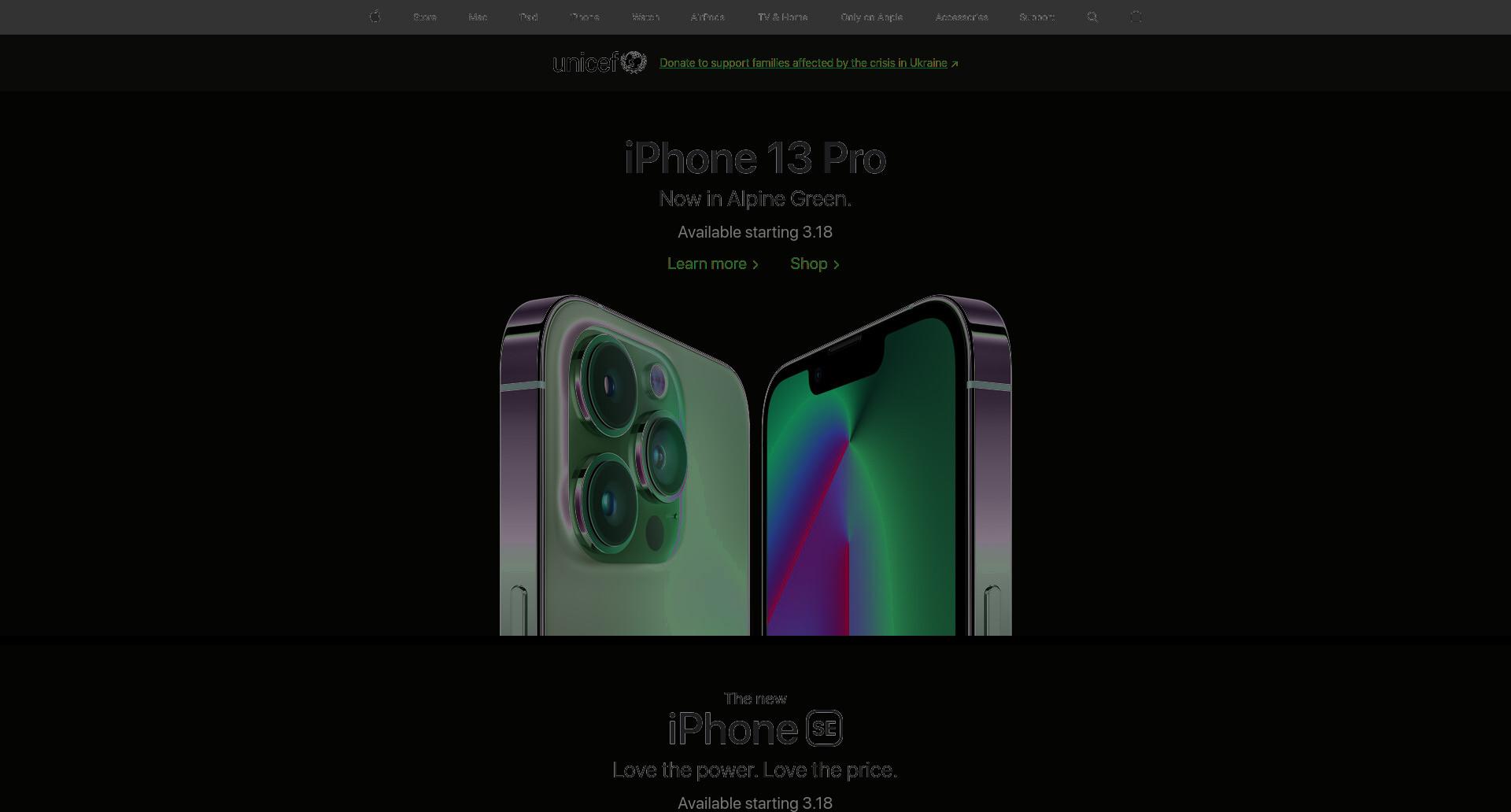Select AirPods in the top navigation
Screen dimensions: 1511x812
[x=707, y=17]
